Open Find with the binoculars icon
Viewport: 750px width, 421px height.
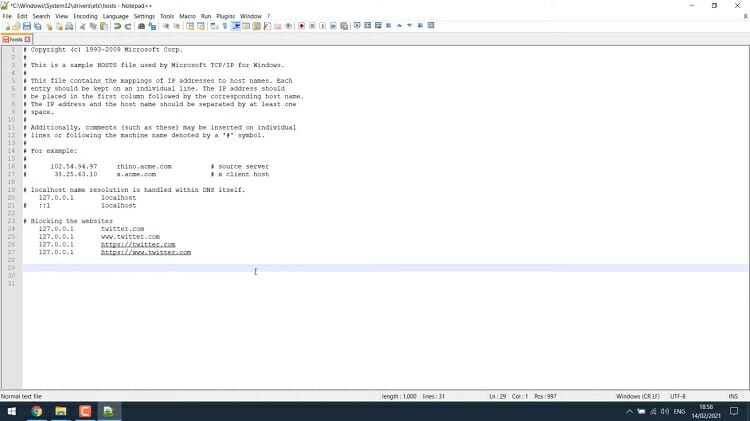coord(141,26)
